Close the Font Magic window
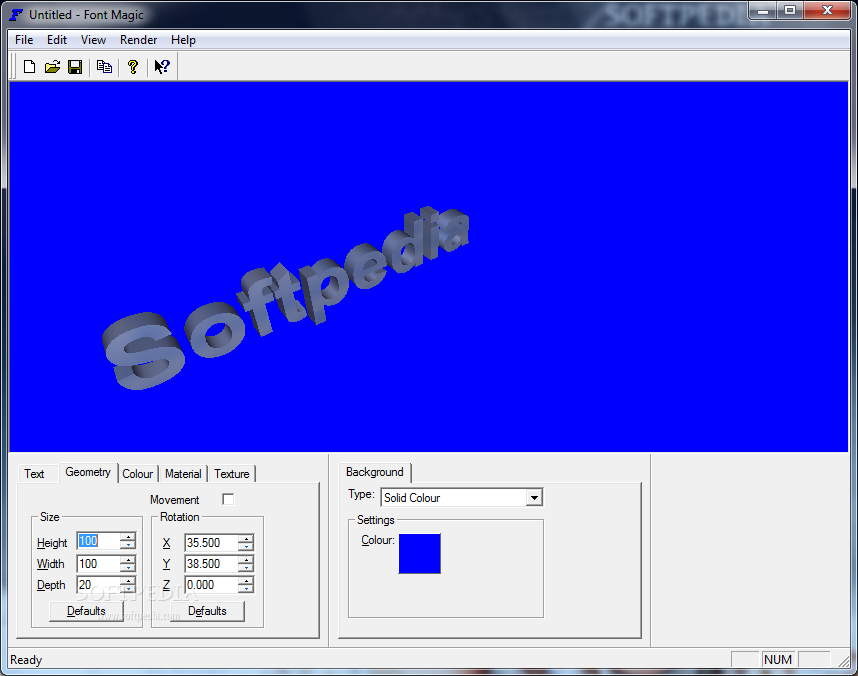Screen dimensions: 858x676 click(827, 10)
